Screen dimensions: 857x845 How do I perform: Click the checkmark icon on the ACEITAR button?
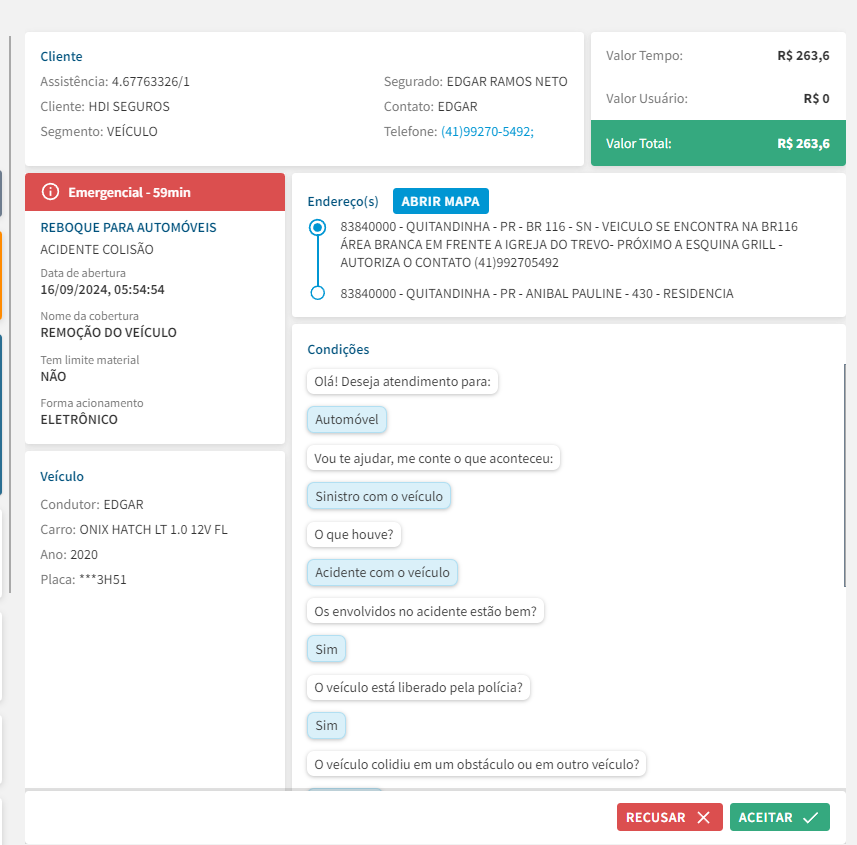pyautogui.click(x=810, y=818)
